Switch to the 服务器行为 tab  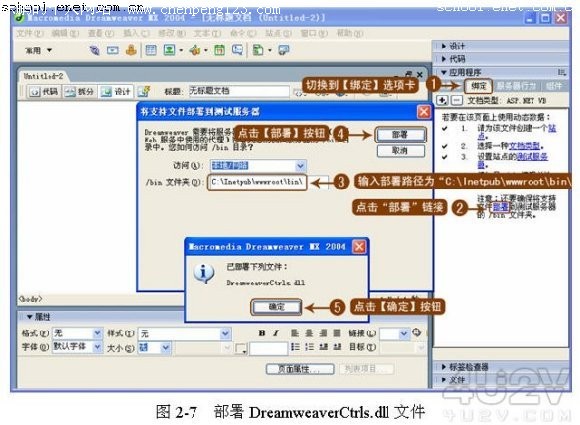[516, 86]
